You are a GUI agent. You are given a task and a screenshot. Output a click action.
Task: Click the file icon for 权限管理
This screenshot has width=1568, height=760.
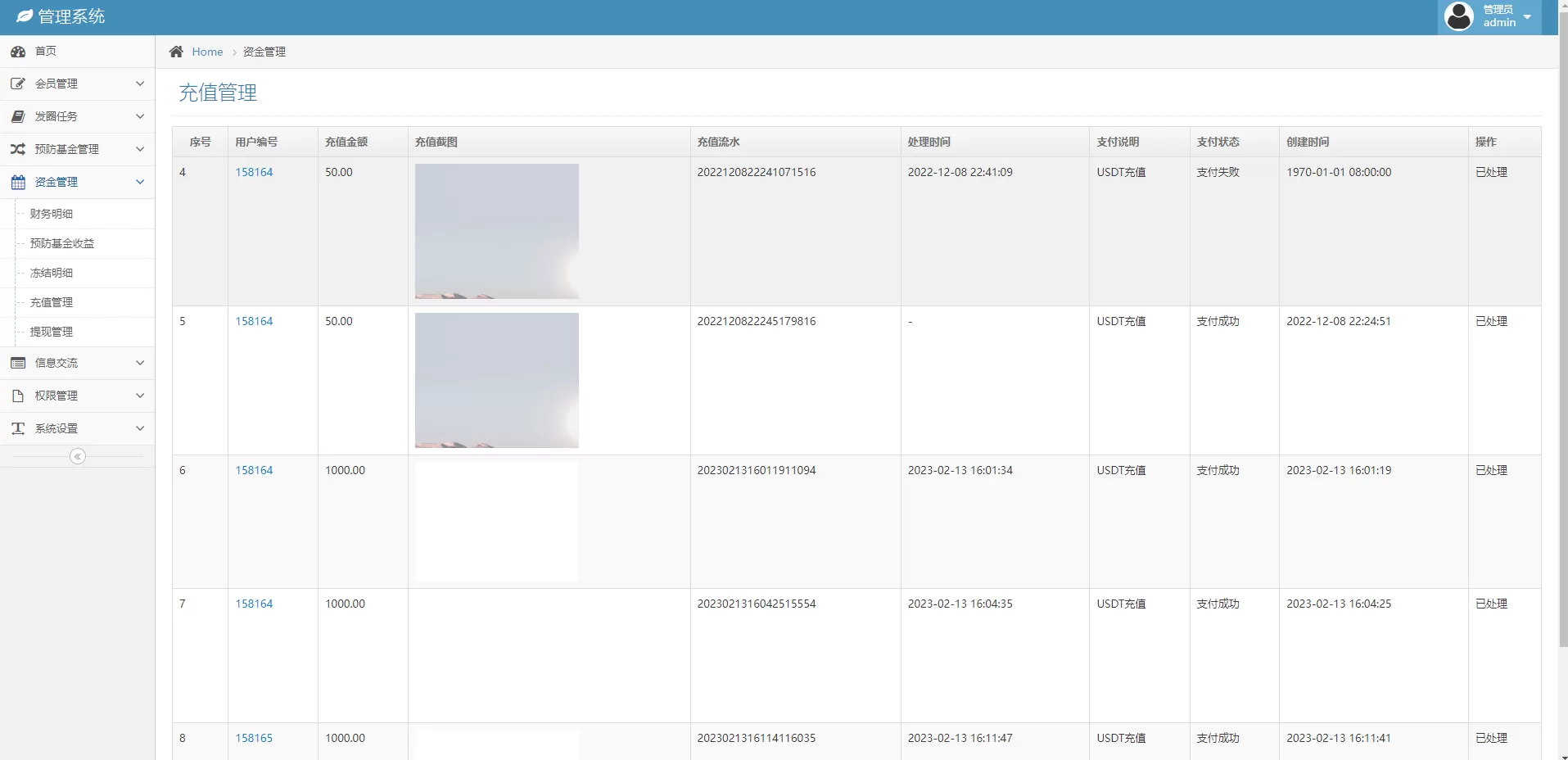click(18, 396)
